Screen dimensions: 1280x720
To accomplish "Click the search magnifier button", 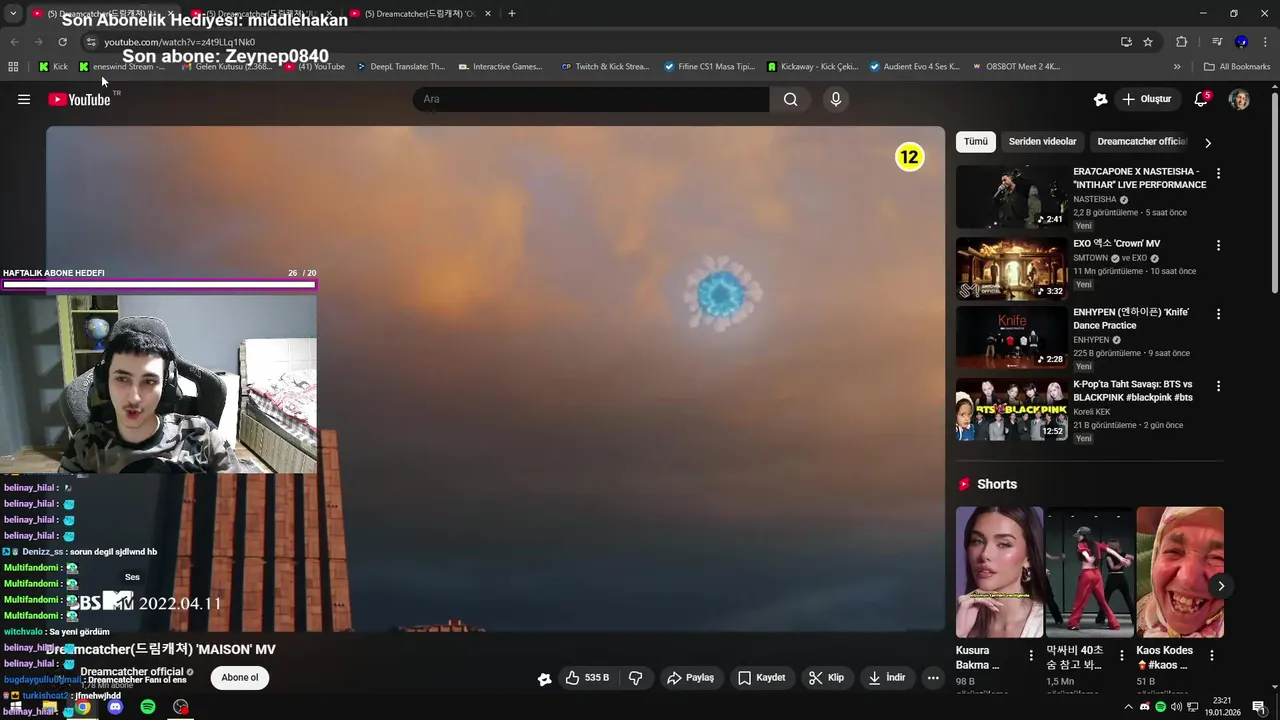I will (791, 99).
